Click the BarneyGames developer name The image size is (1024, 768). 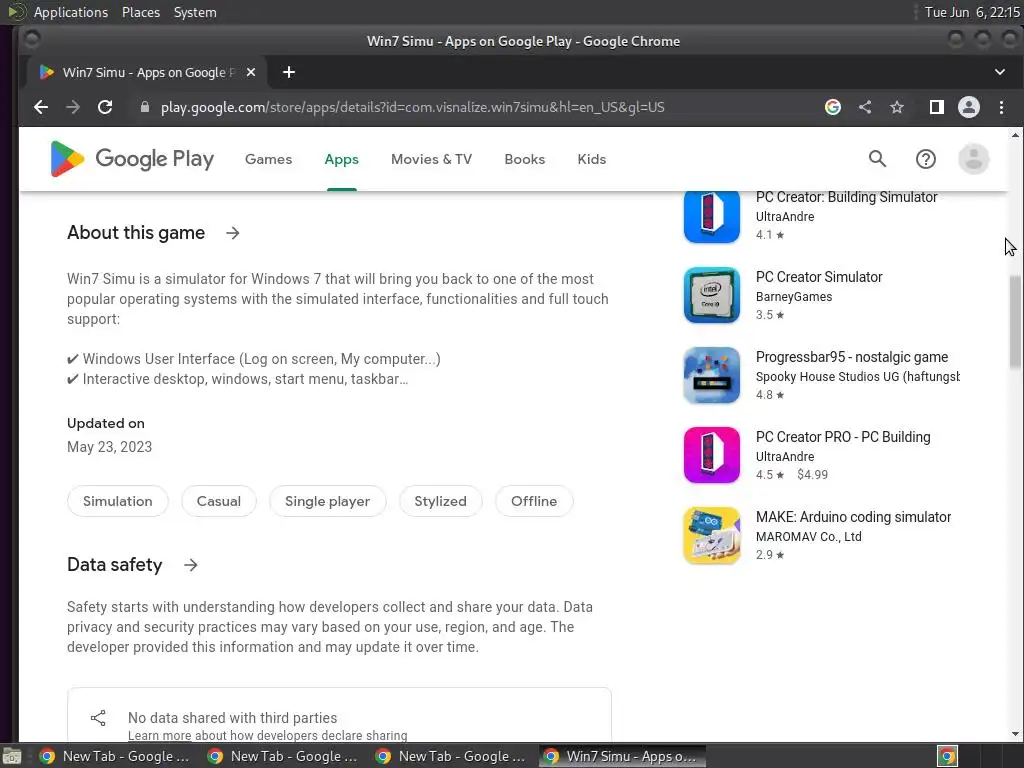point(793,297)
